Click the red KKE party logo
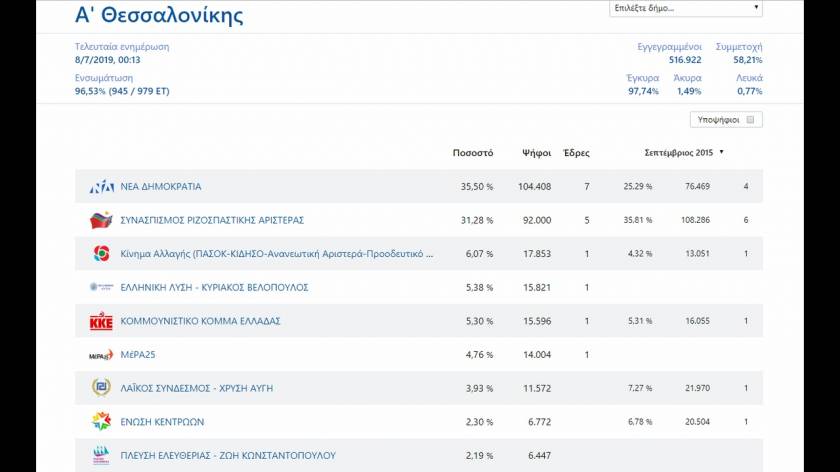 (101, 321)
